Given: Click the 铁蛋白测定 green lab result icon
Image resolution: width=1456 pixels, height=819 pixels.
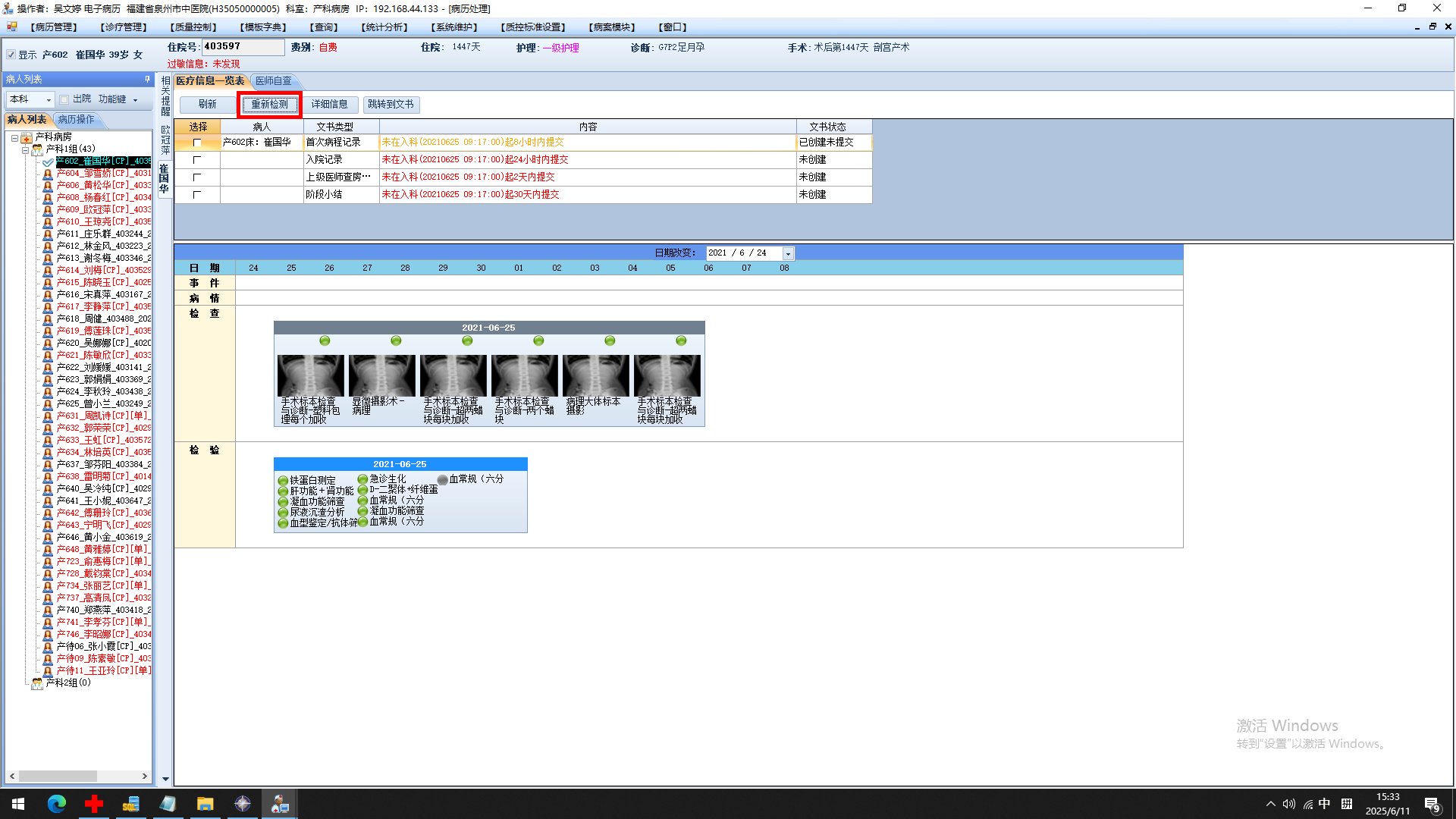Looking at the screenshot, I should tap(283, 481).
